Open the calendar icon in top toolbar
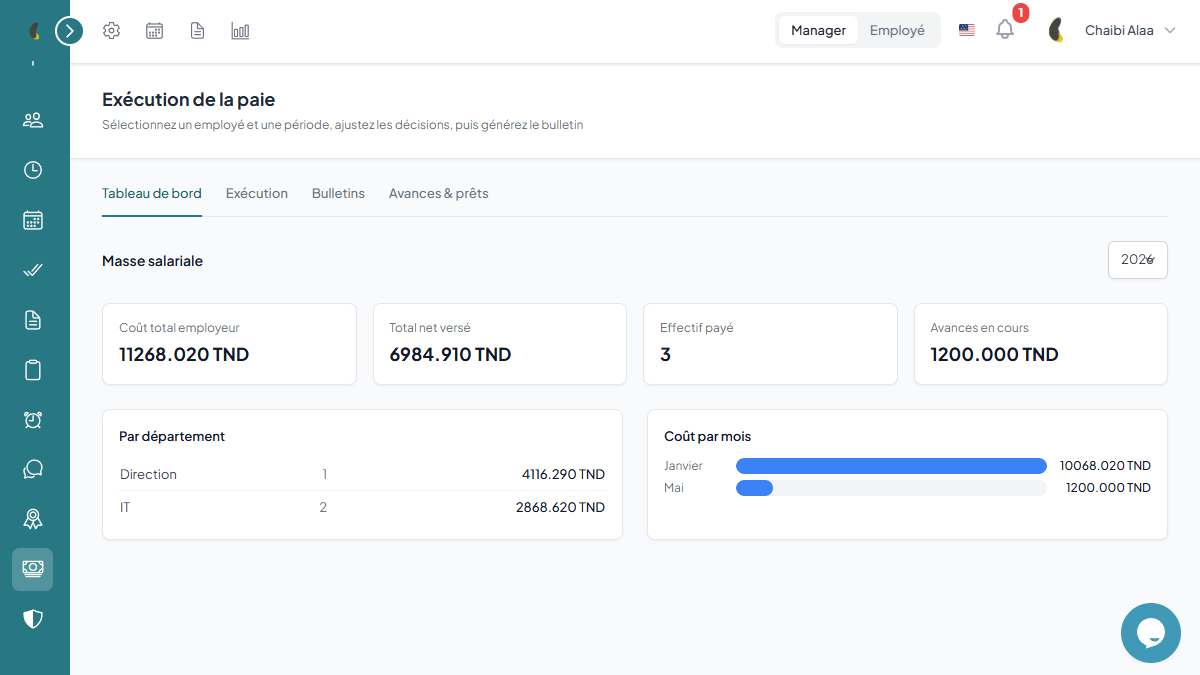The height and width of the screenshot is (675, 1200). click(154, 31)
